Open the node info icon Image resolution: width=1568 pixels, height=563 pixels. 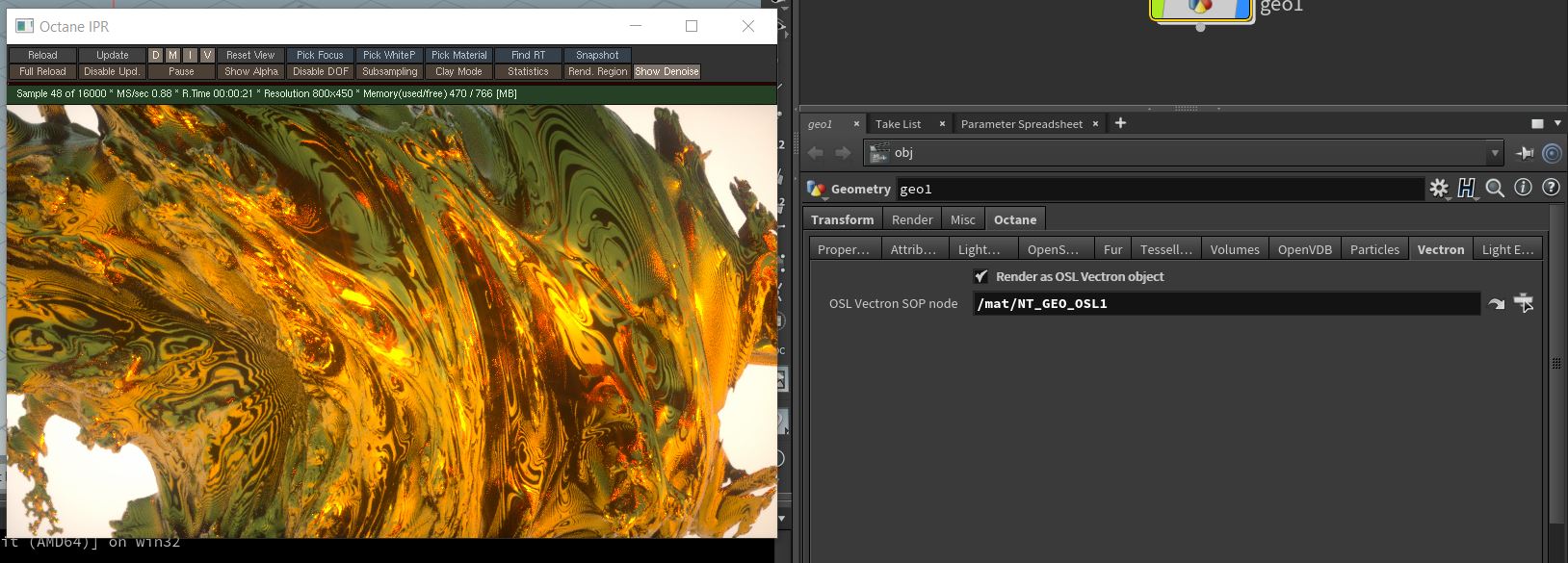(1523, 188)
